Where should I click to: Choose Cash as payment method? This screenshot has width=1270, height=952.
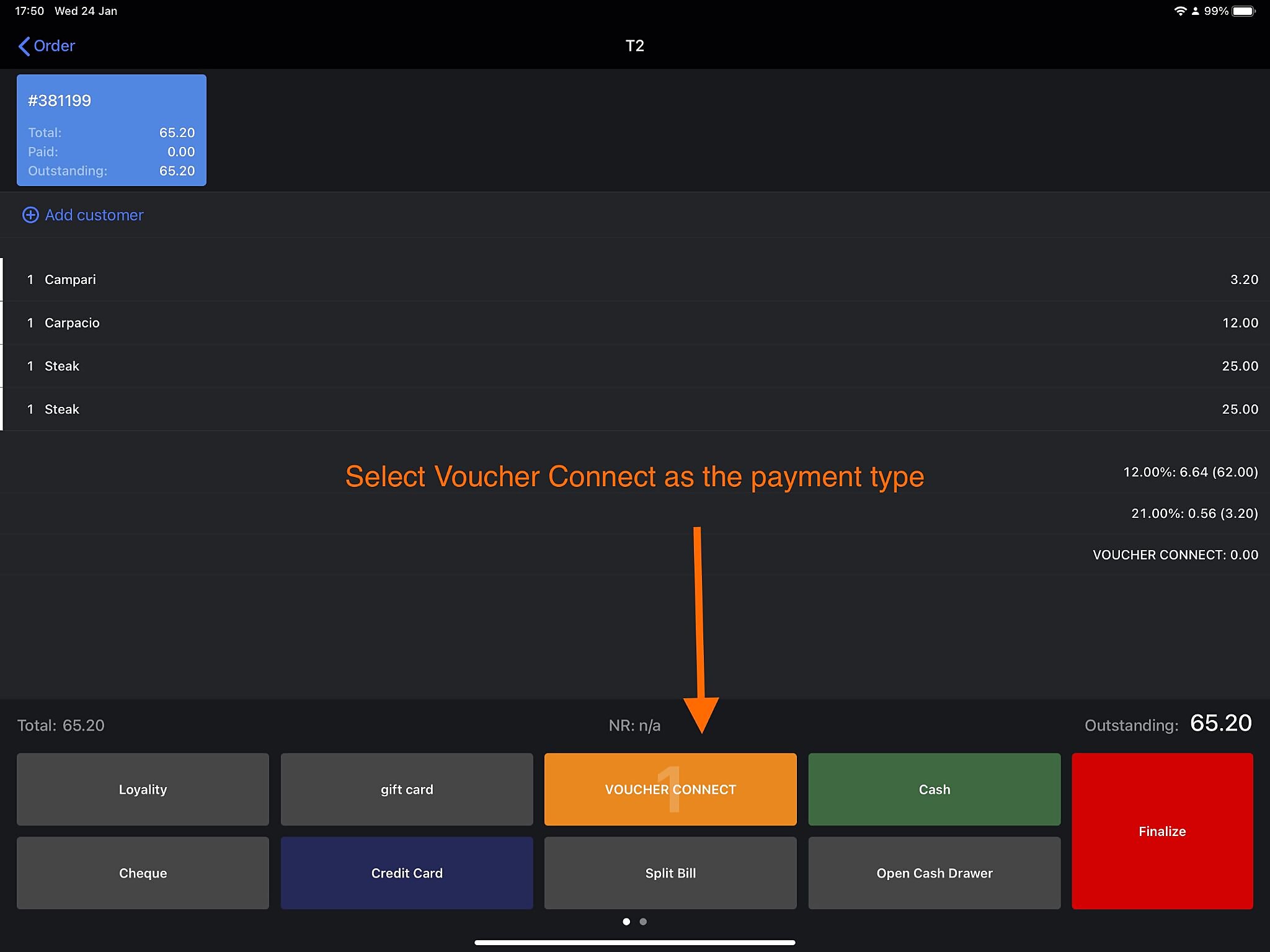click(934, 789)
